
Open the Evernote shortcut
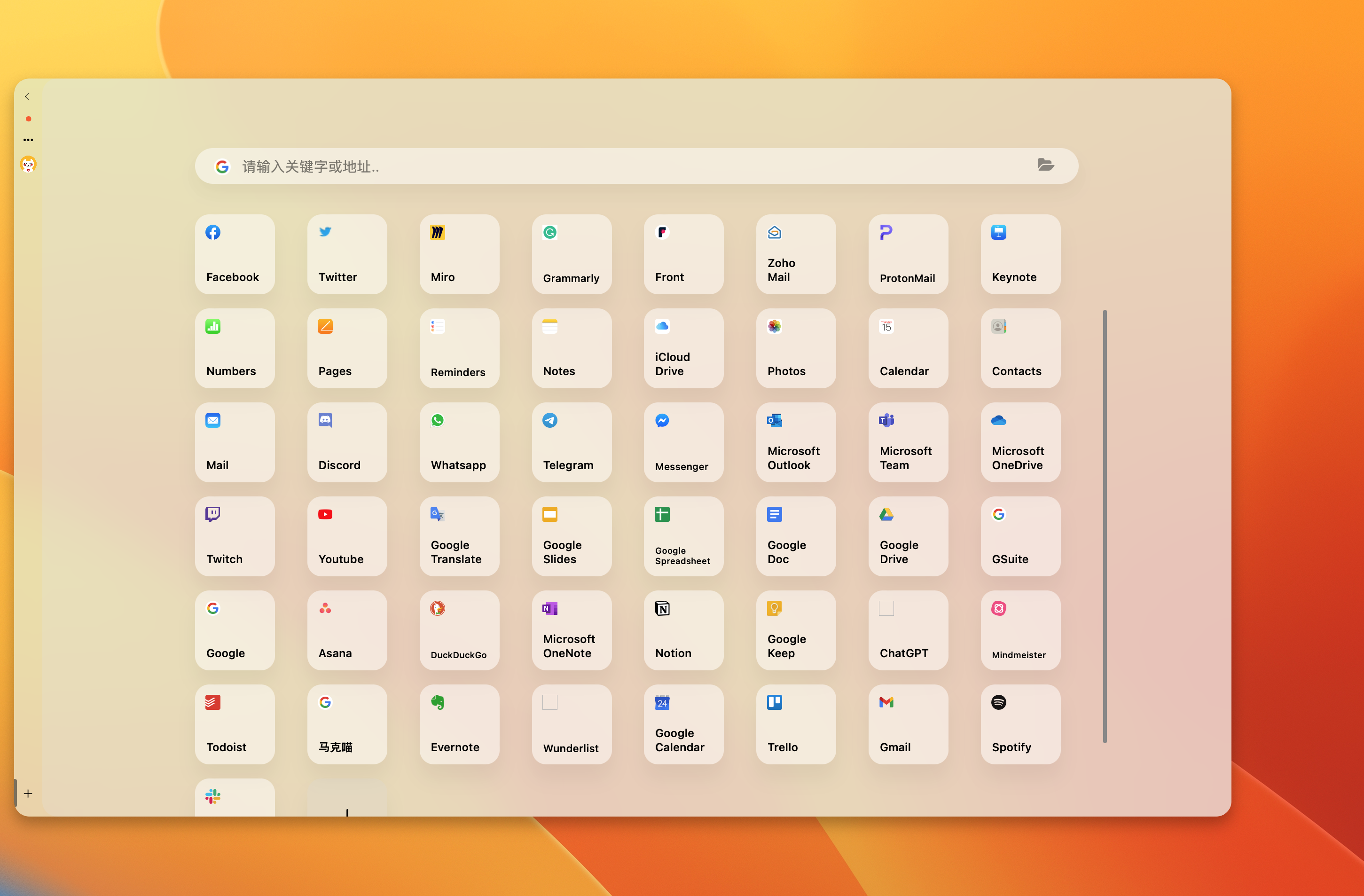(459, 723)
